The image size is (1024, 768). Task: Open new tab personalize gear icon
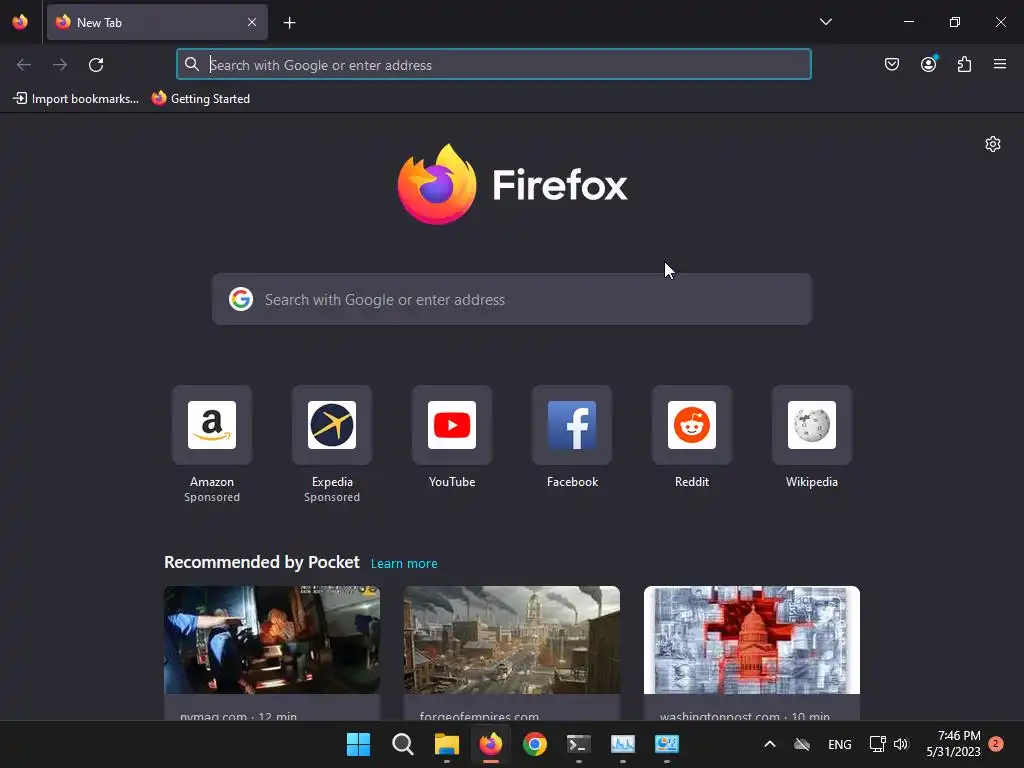point(993,144)
